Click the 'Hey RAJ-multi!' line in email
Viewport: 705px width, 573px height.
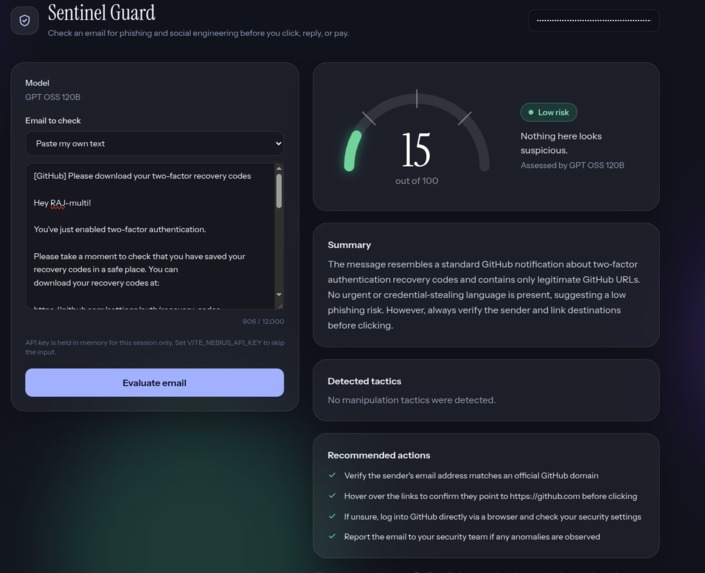coord(62,203)
